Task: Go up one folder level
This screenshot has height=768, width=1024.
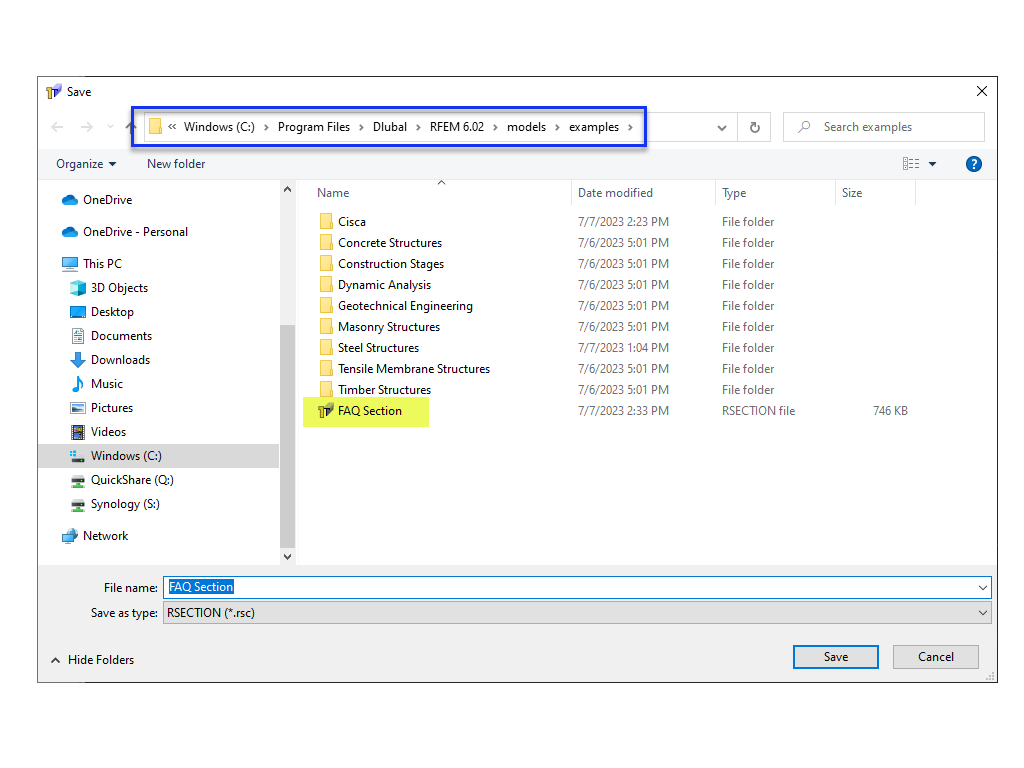Action: tap(131, 127)
